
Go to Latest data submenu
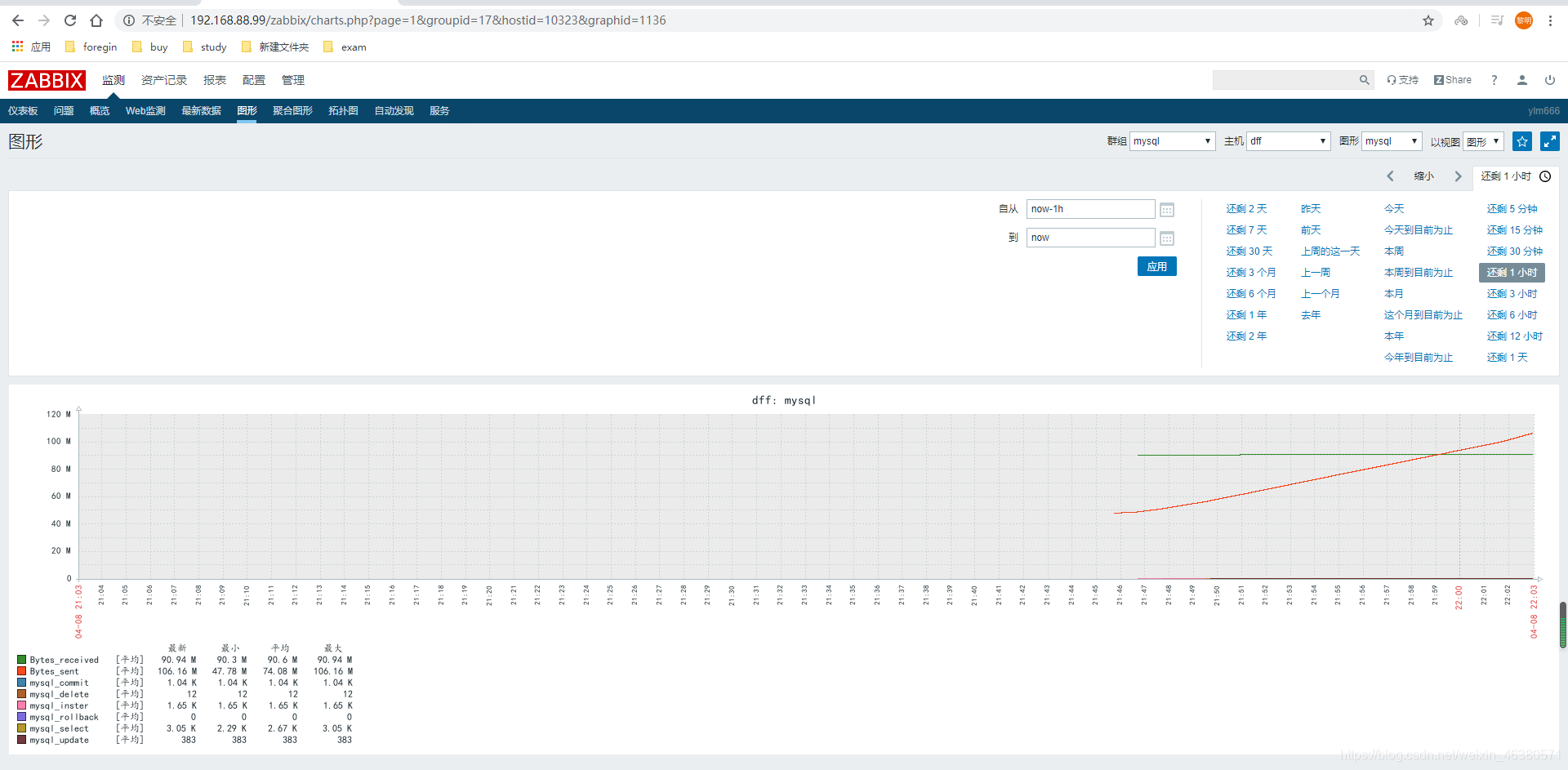[x=201, y=111]
